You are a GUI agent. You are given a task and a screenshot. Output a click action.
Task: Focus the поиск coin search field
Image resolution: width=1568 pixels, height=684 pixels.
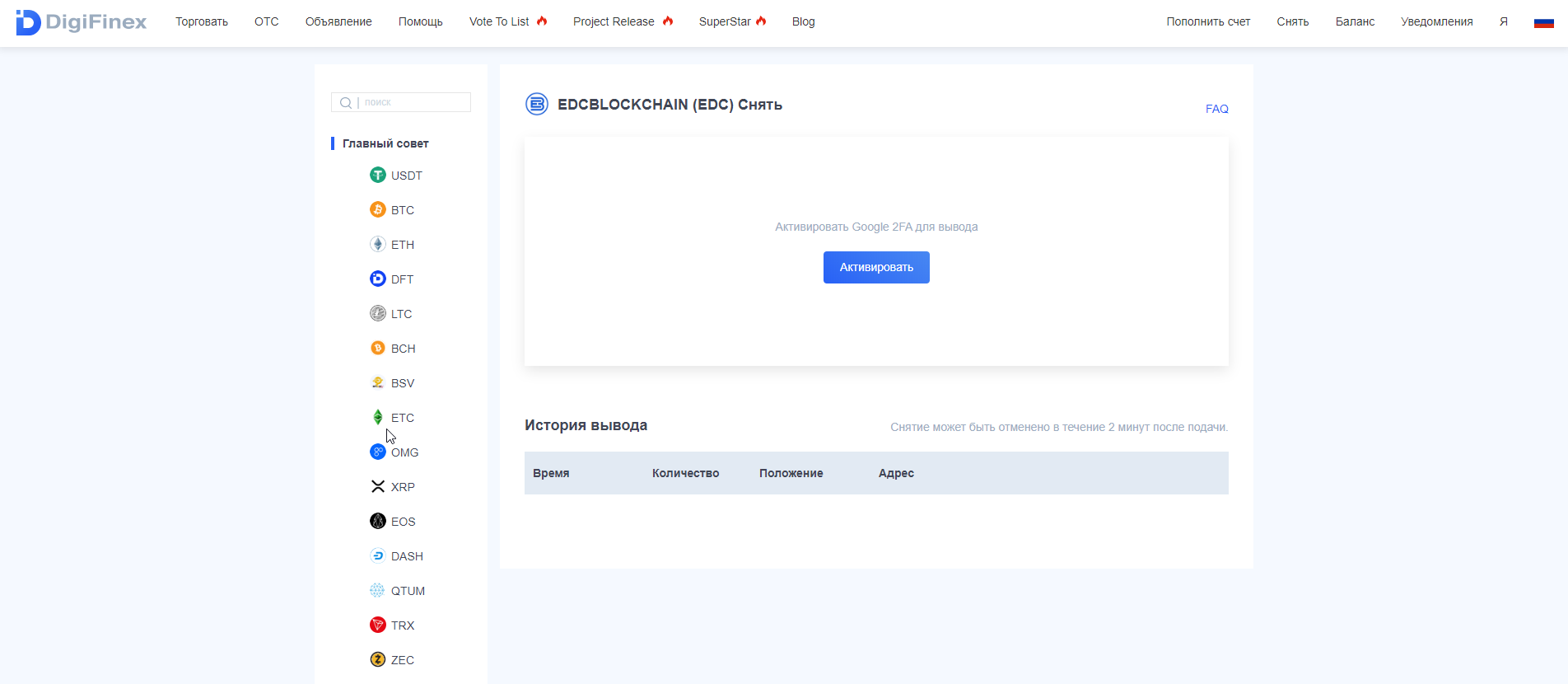[x=401, y=102]
